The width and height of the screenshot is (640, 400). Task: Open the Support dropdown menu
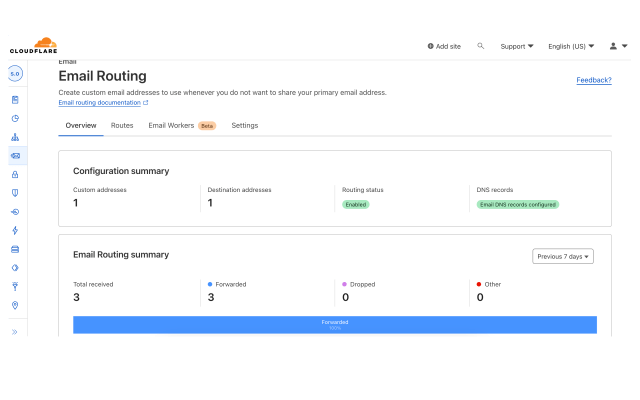[517, 46]
